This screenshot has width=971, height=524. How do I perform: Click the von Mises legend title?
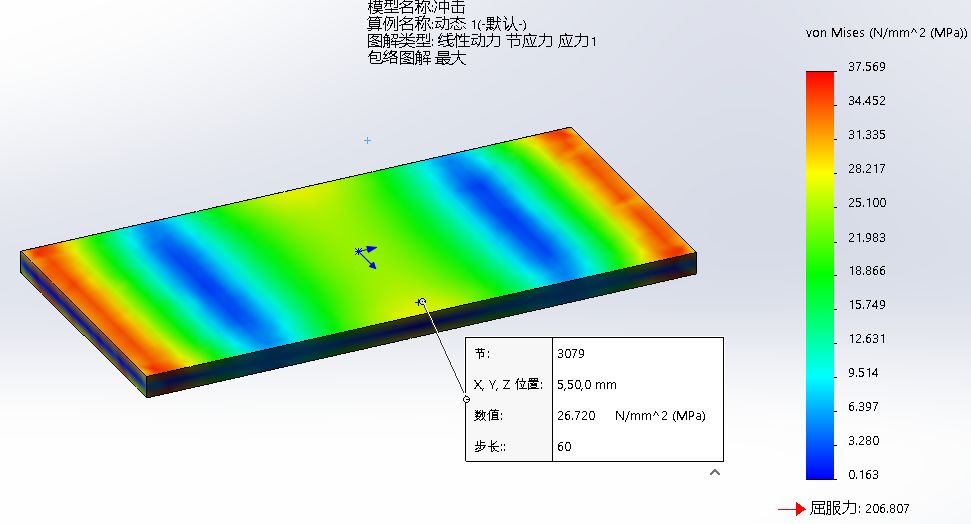click(x=886, y=33)
